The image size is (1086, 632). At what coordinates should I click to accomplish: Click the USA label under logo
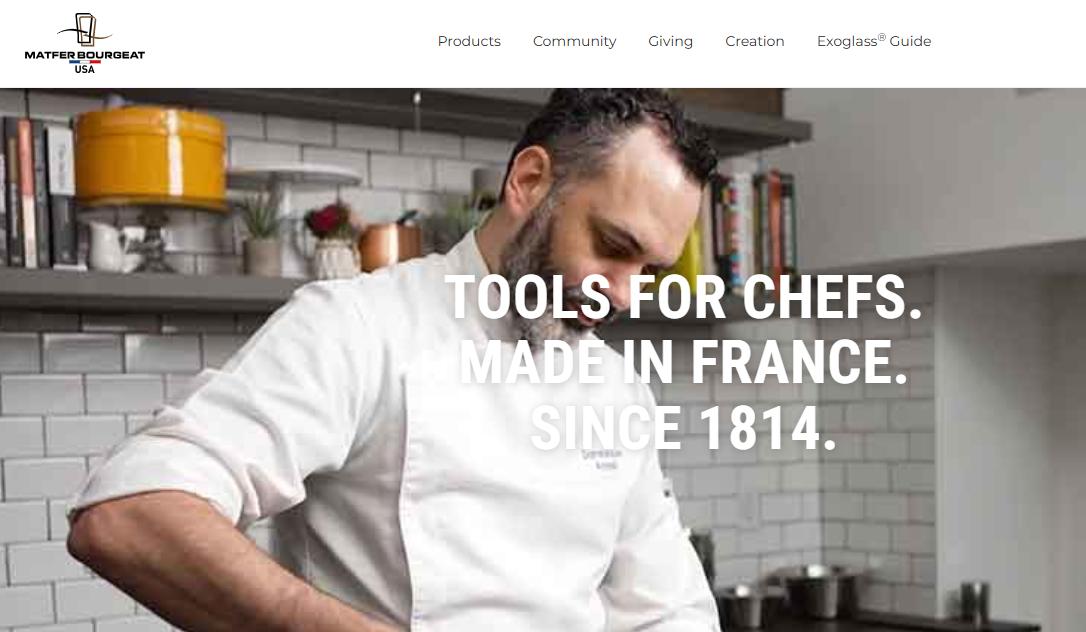pyautogui.click(x=84, y=70)
